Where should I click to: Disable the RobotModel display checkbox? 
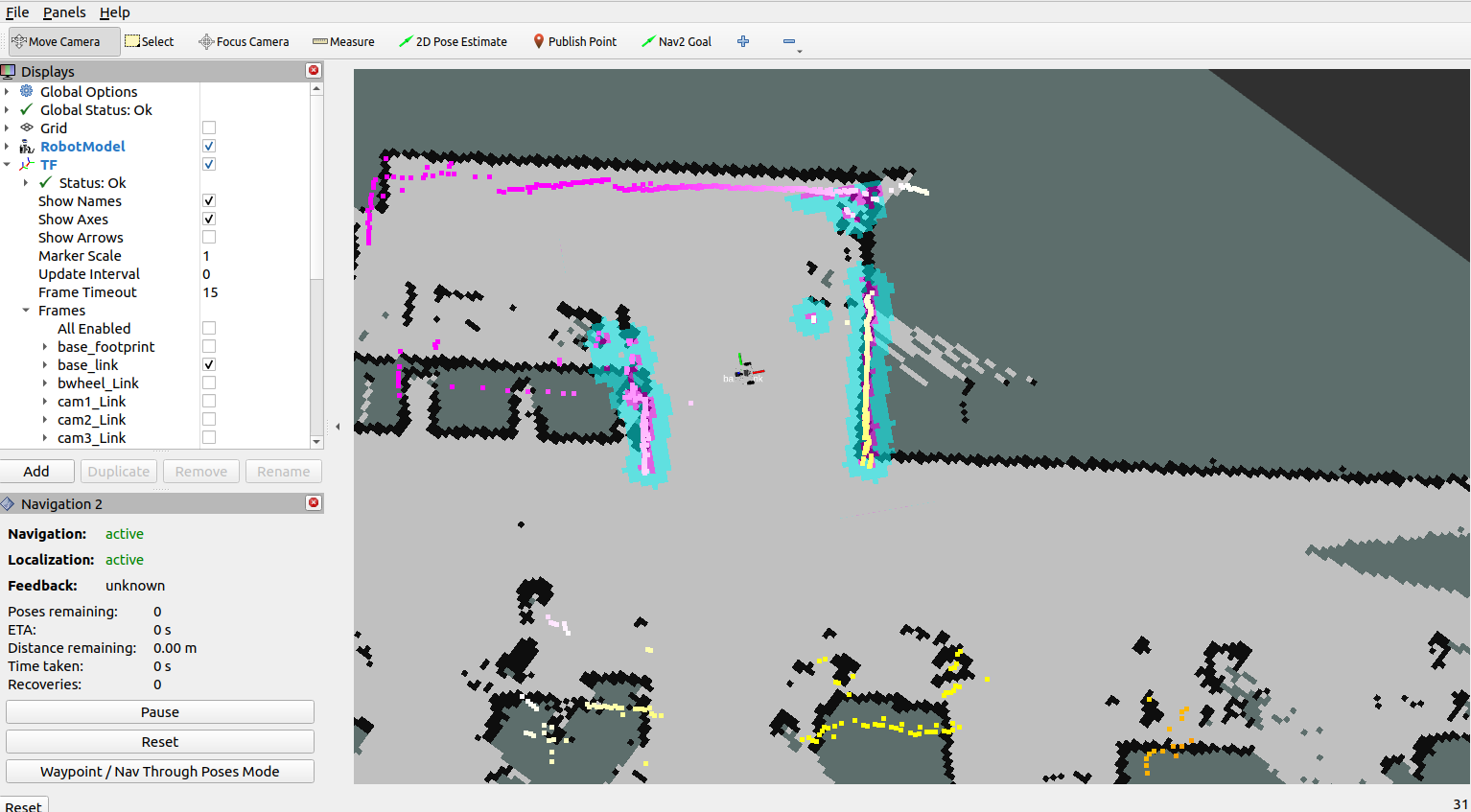pyautogui.click(x=209, y=146)
